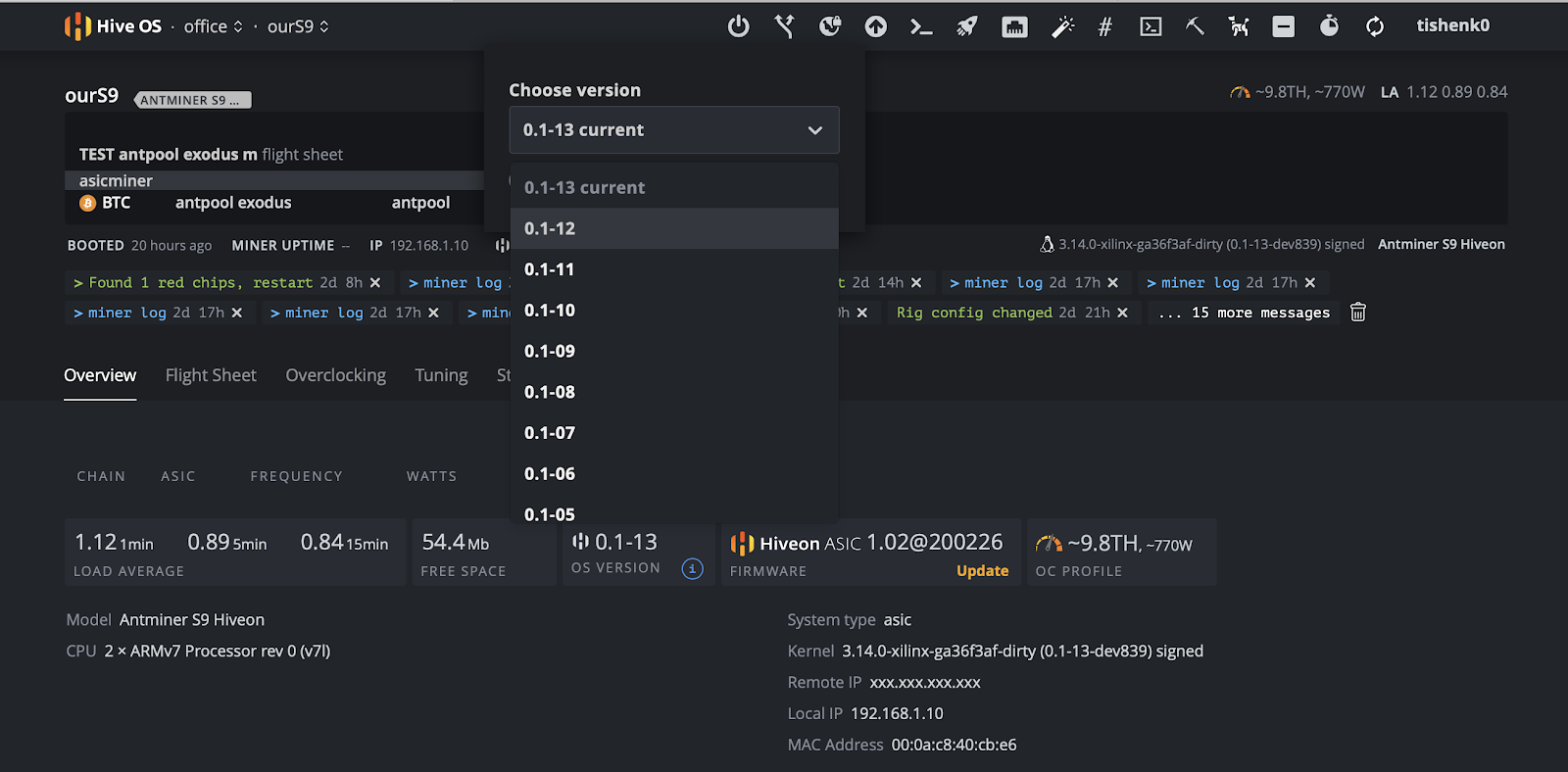Screen dimensions: 1568x772
Task: Dismiss the 'Found 1 red chips' message
Action: coord(375,283)
